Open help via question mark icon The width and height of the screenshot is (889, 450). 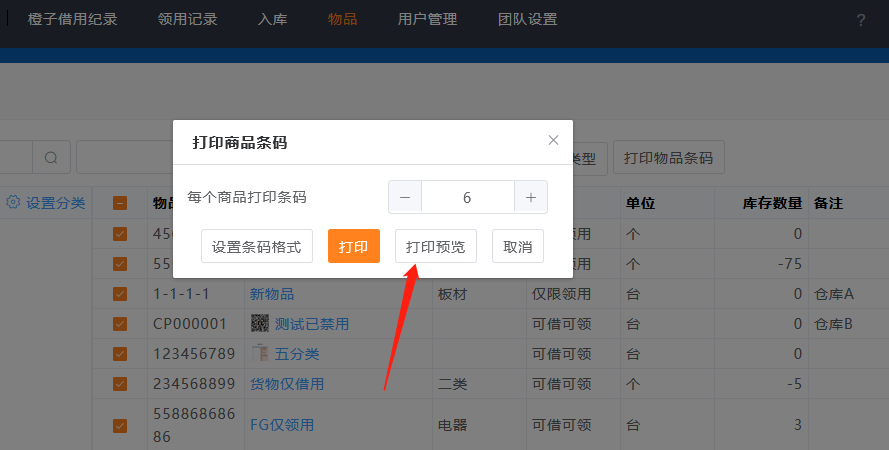pyautogui.click(x=861, y=20)
